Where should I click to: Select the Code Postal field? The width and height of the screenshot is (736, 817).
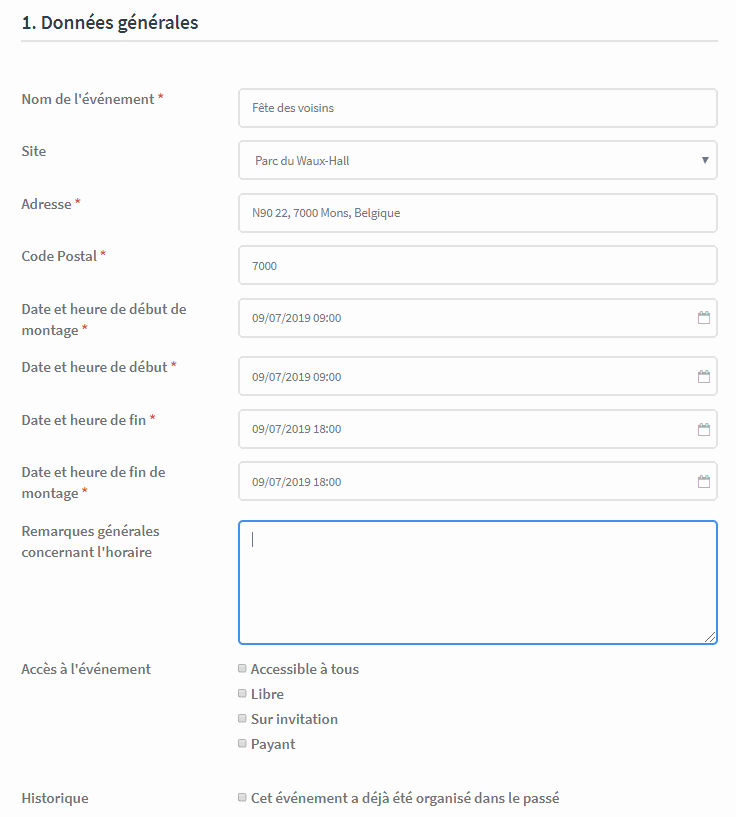(x=478, y=265)
